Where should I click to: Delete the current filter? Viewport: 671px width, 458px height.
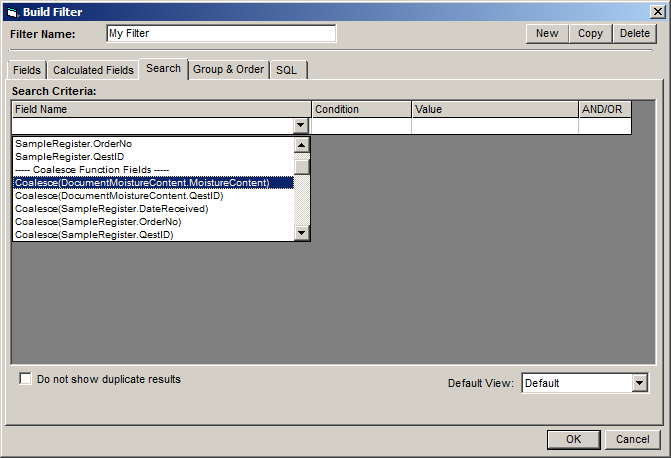634,33
